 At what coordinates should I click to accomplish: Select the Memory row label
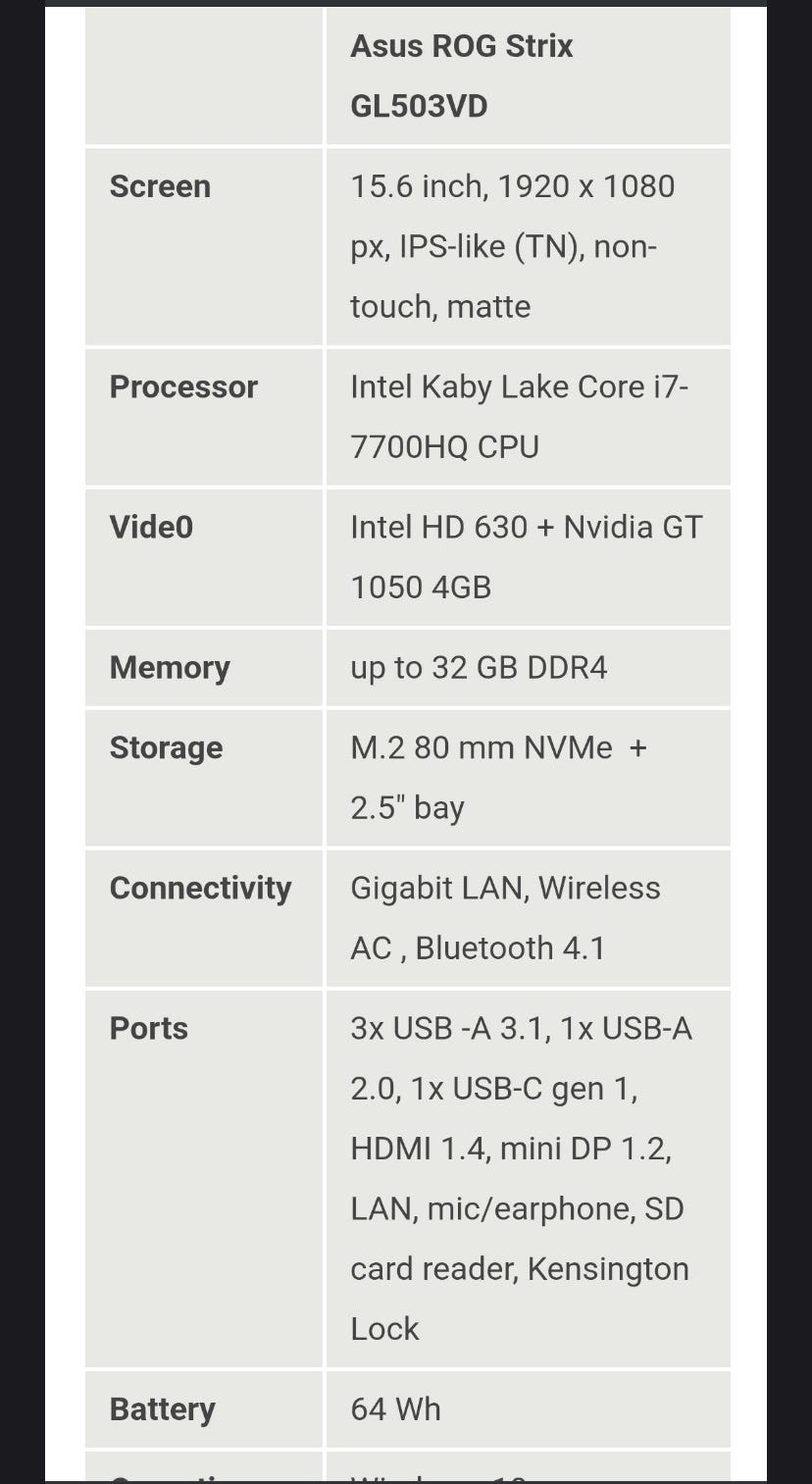pos(170,667)
